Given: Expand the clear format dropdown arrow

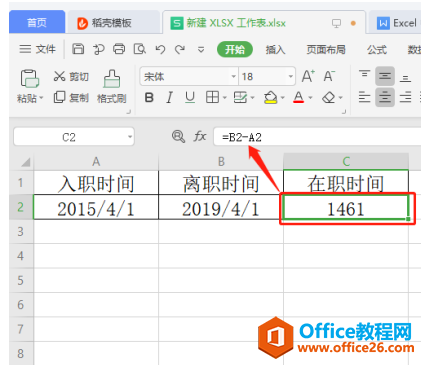Looking at the screenshot, I should click(340, 98).
